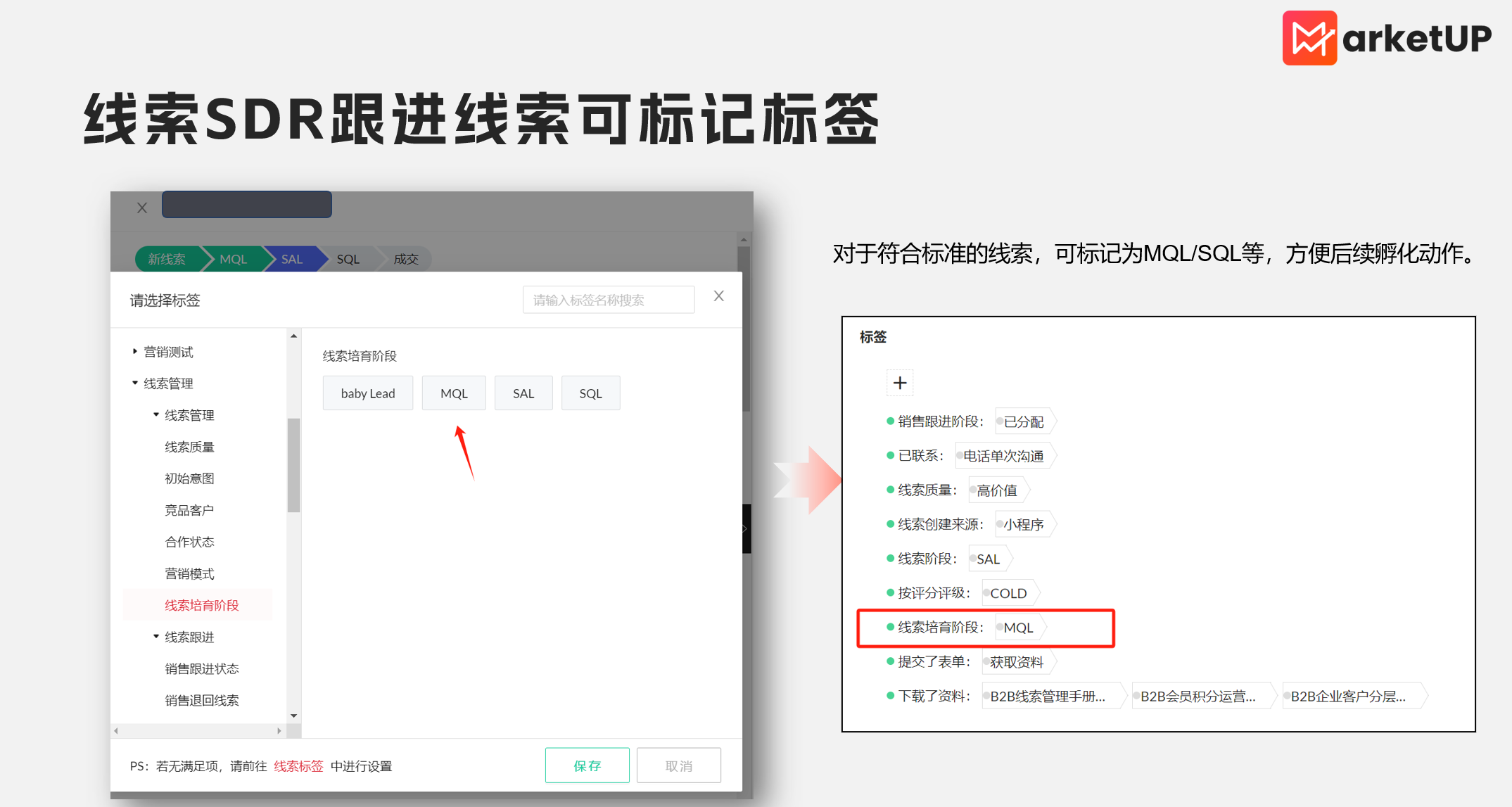The width and height of the screenshot is (1512, 807).
Task: Click the lead name field in header
Action: [247, 204]
